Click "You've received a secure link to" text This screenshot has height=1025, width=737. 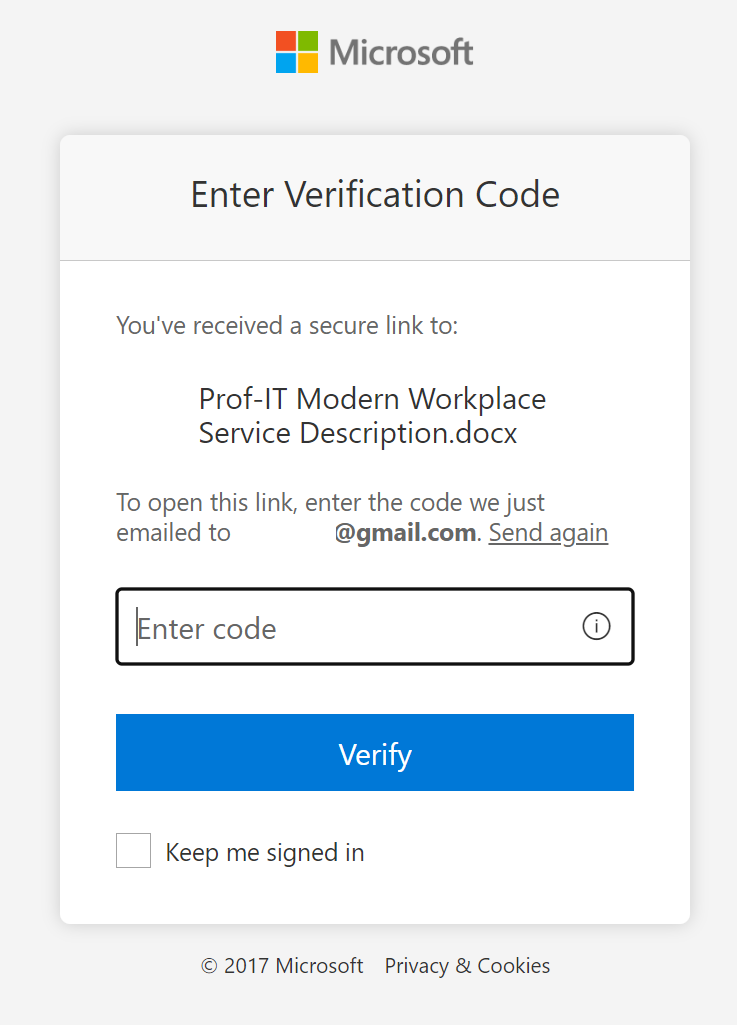(287, 325)
